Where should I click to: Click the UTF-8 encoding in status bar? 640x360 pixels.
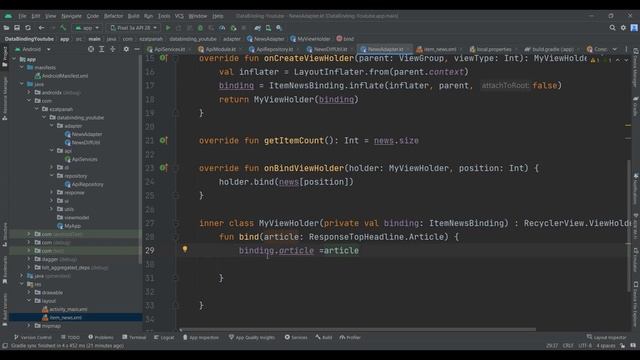585,346
